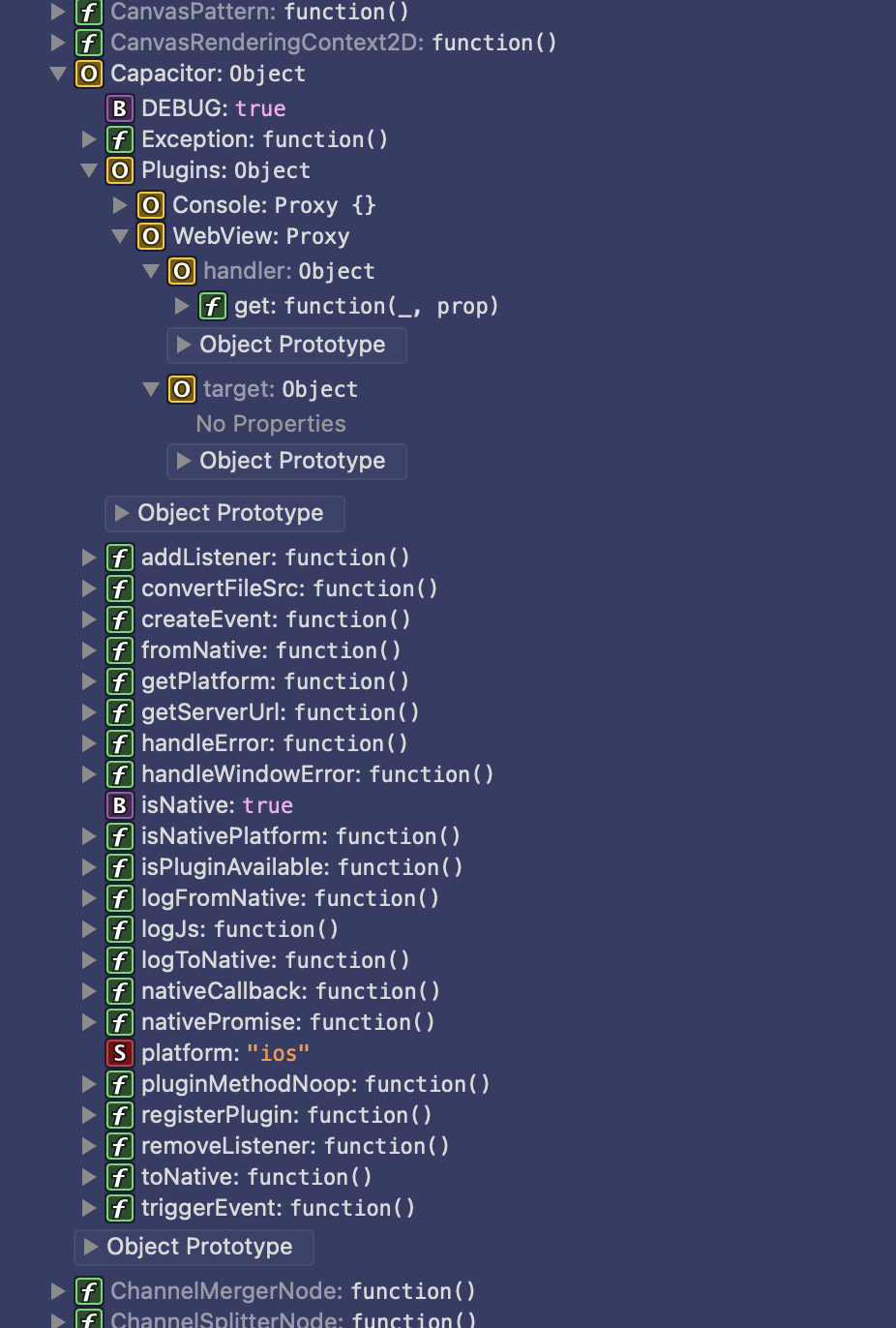Click the createEvent function icon
Screen dimensions: 896x1328
pos(119,619)
